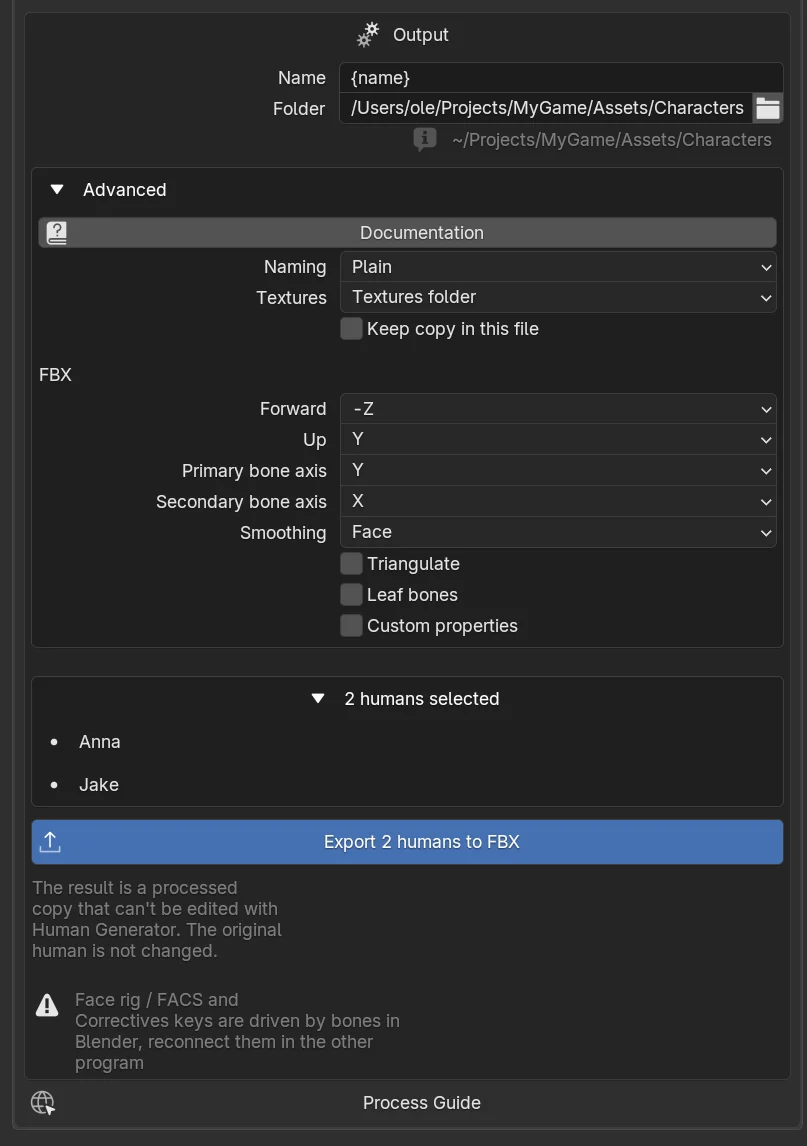Viewport: 807px width, 1146px height.
Task: Click the FBX section label
Action: pyautogui.click(x=56, y=375)
